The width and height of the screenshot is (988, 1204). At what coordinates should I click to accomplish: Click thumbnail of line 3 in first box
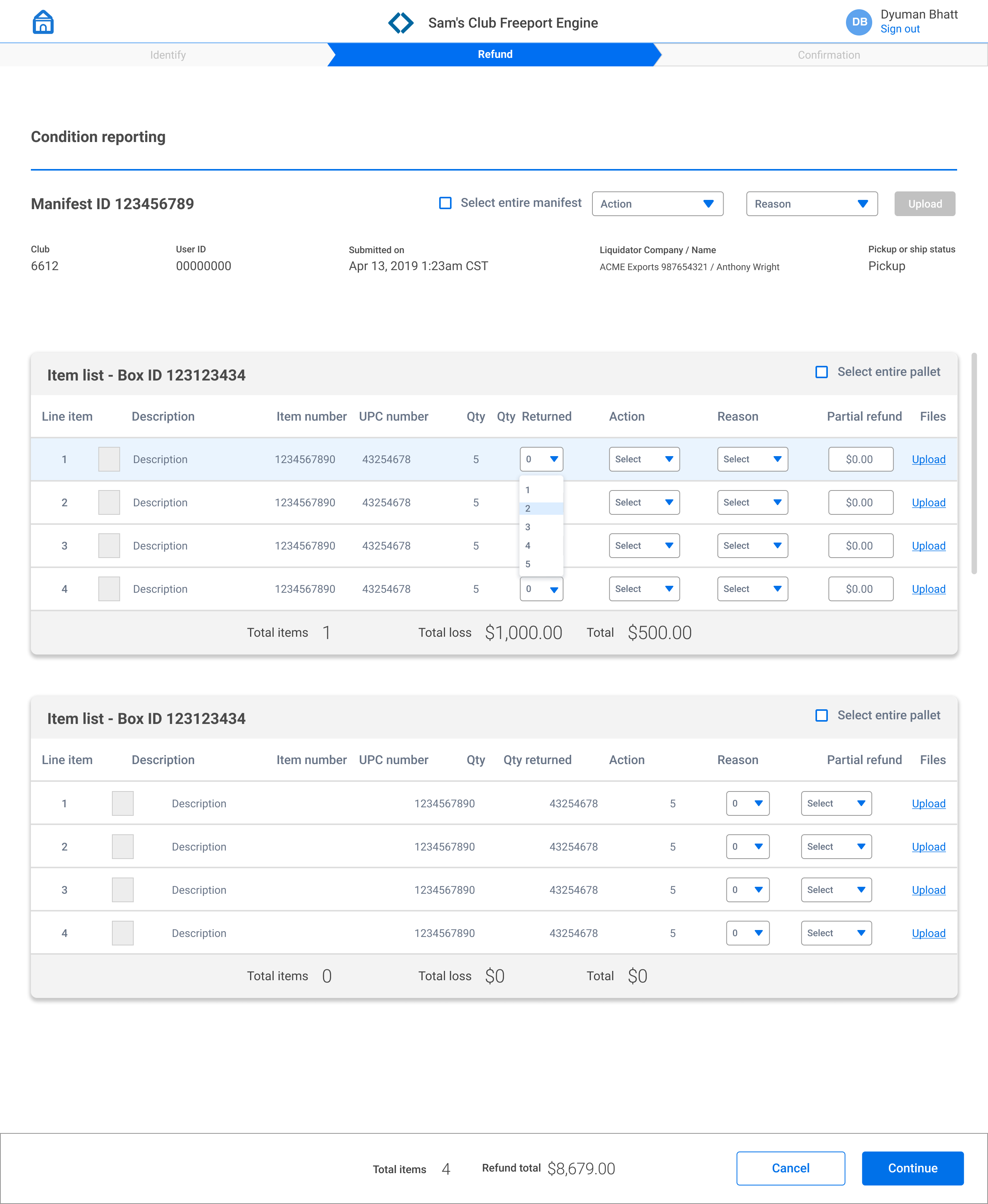point(109,546)
